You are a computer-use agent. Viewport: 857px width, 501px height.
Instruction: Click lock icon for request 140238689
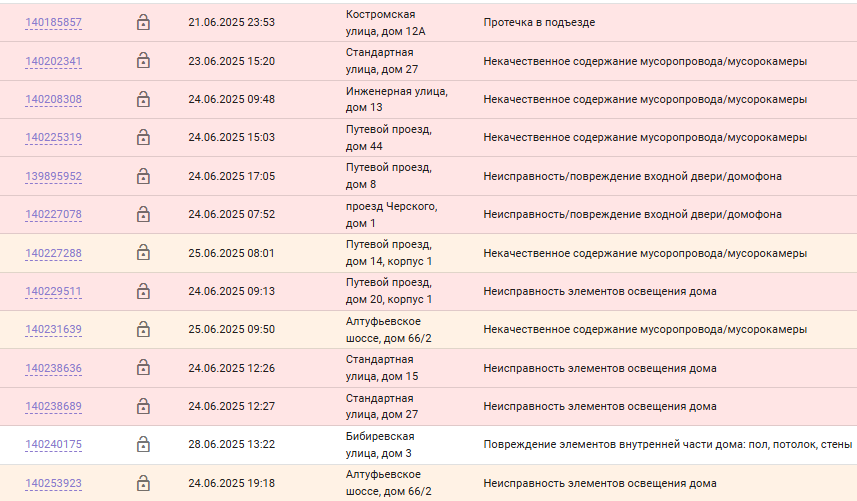click(x=143, y=406)
